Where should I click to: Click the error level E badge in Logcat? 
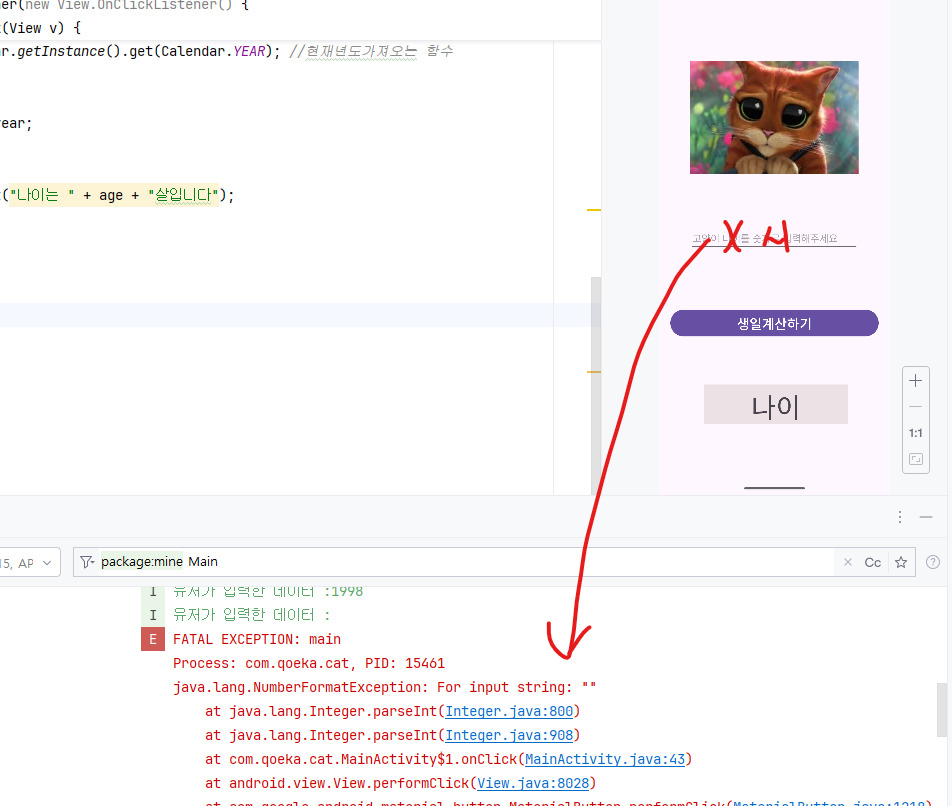tap(153, 639)
